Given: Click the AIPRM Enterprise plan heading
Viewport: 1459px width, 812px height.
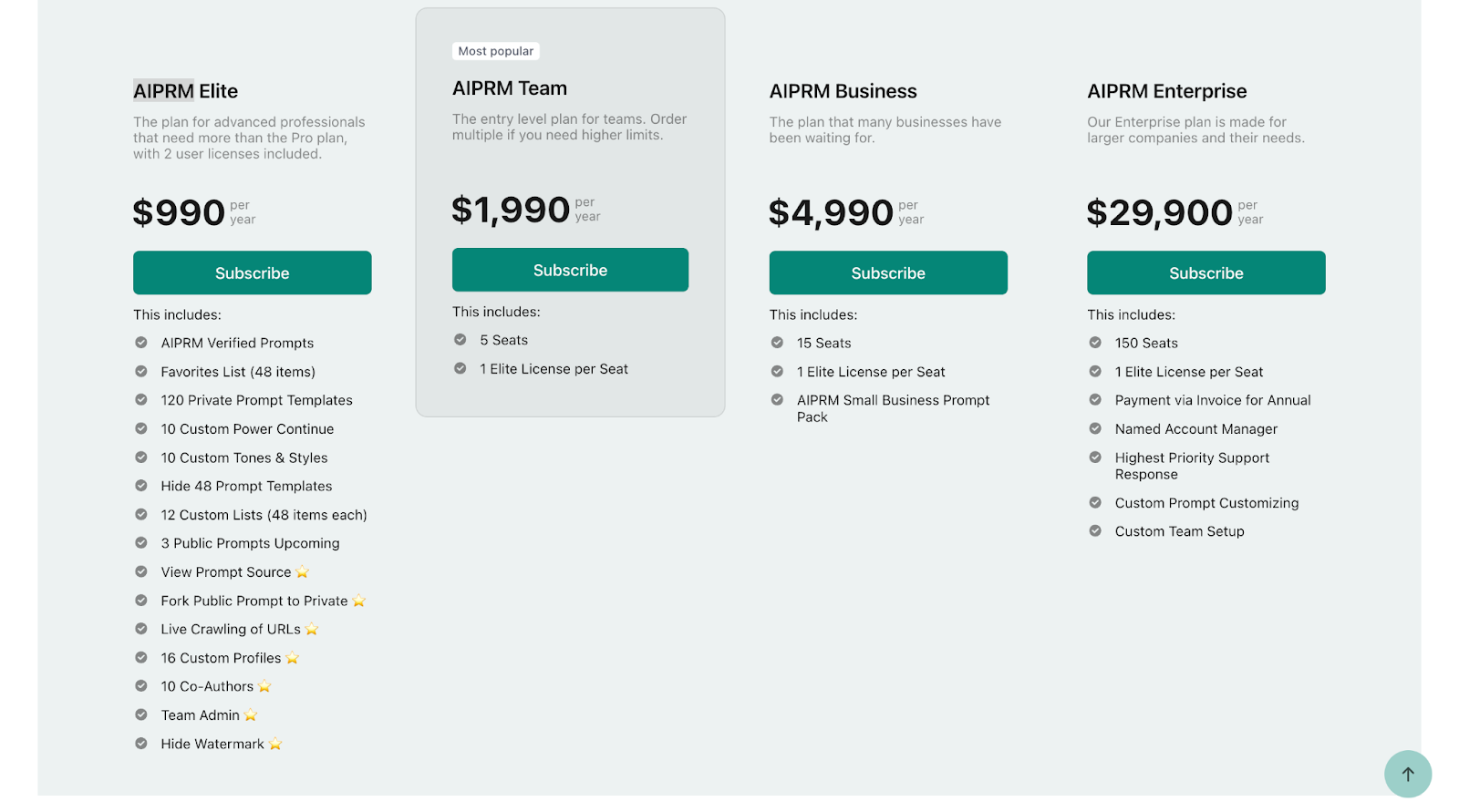Looking at the screenshot, I should coord(1166,91).
